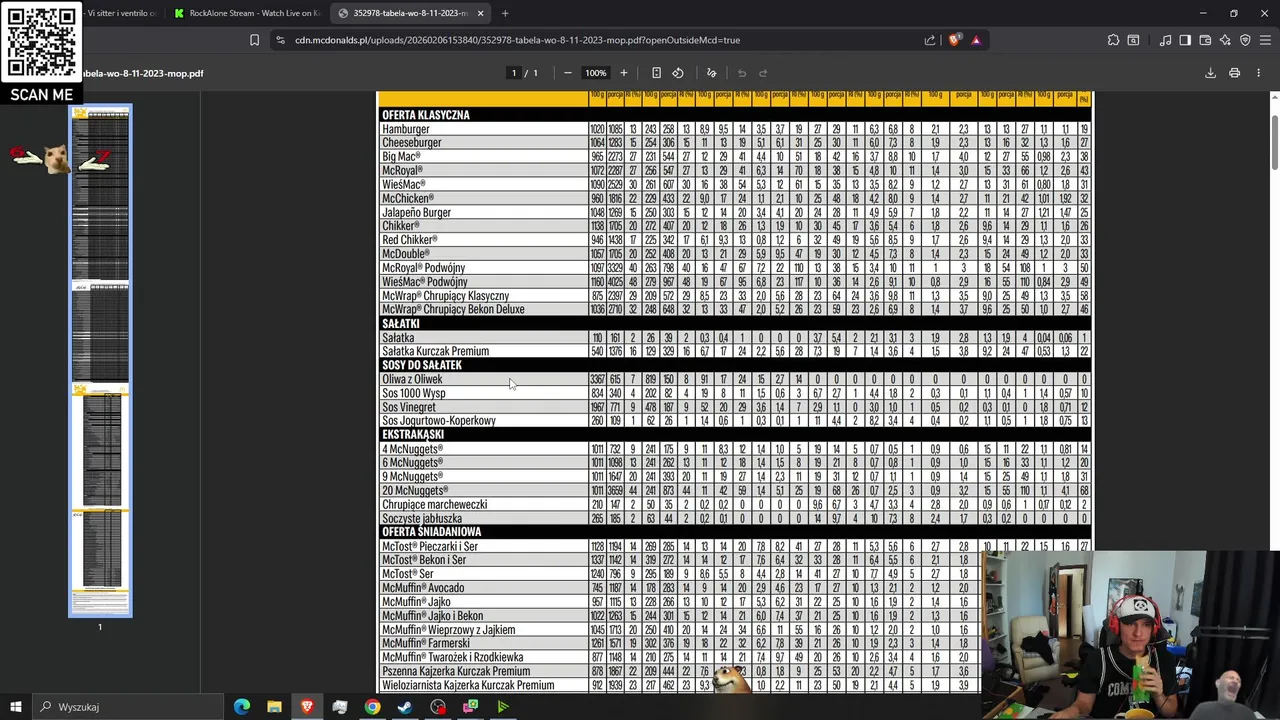Click 'Sałatka Kurczak Premium' row label
Screen dimensions: 1280x720
click(435, 351)
